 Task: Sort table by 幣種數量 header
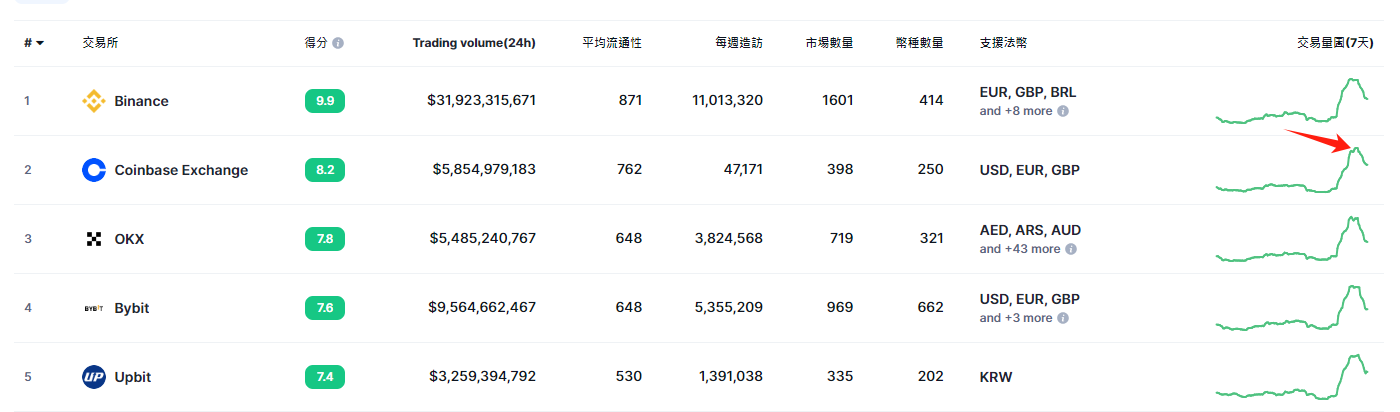point(919,43)
